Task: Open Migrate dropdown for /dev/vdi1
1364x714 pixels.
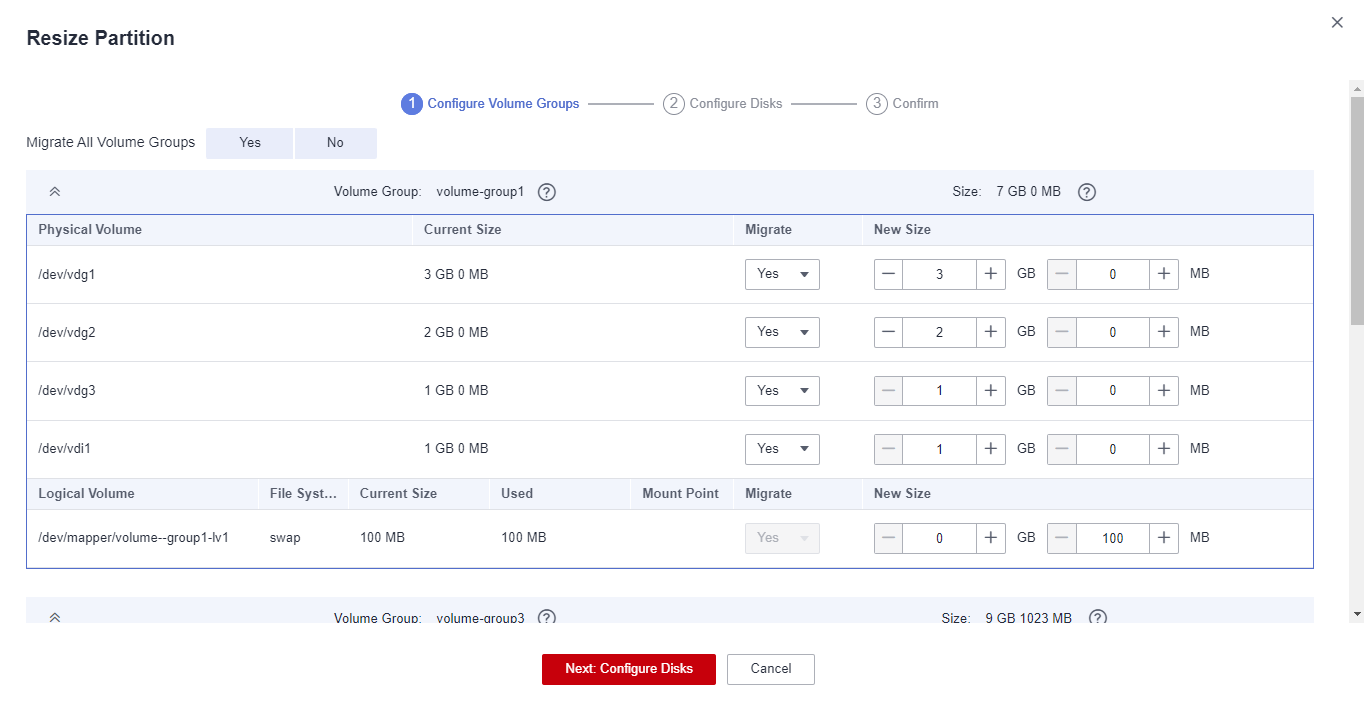Action: coord(782,449)
